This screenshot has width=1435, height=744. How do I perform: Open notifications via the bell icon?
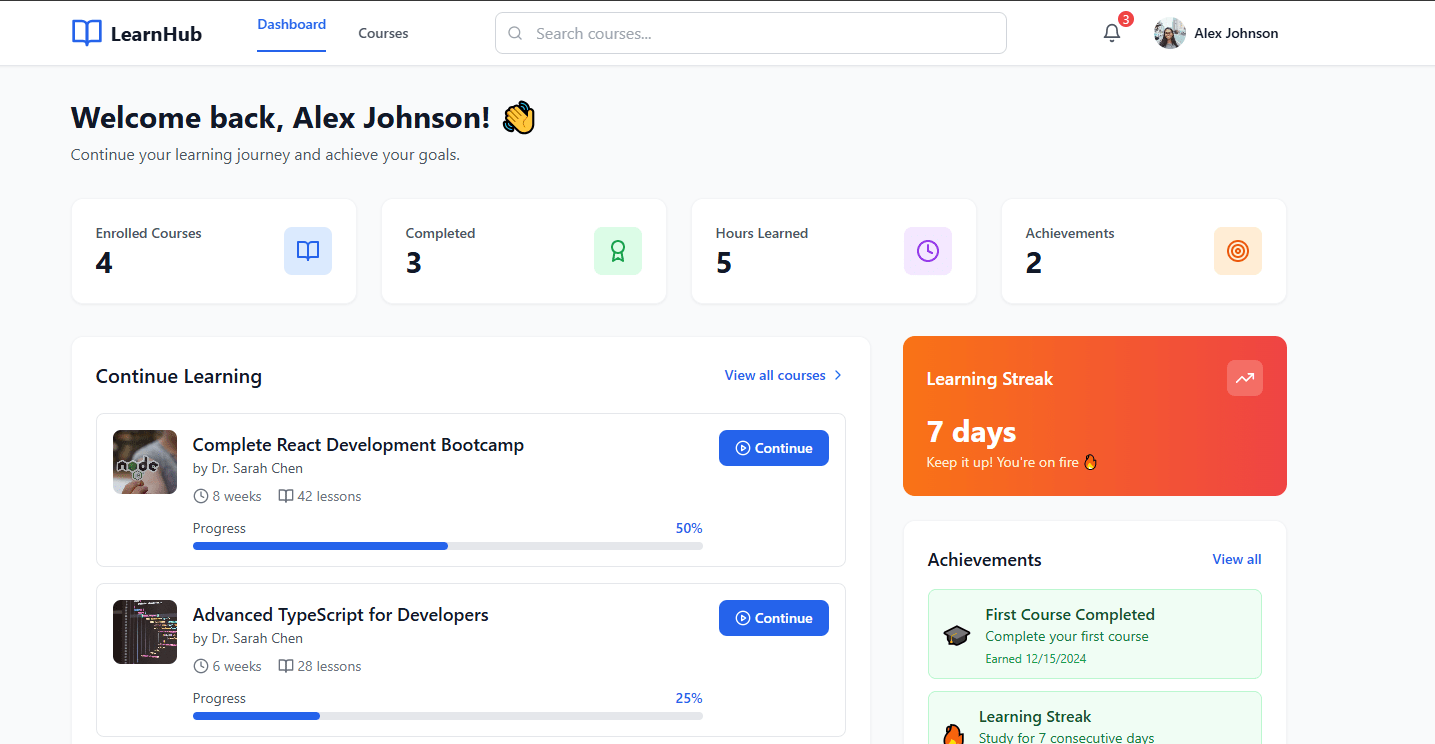1111,33
